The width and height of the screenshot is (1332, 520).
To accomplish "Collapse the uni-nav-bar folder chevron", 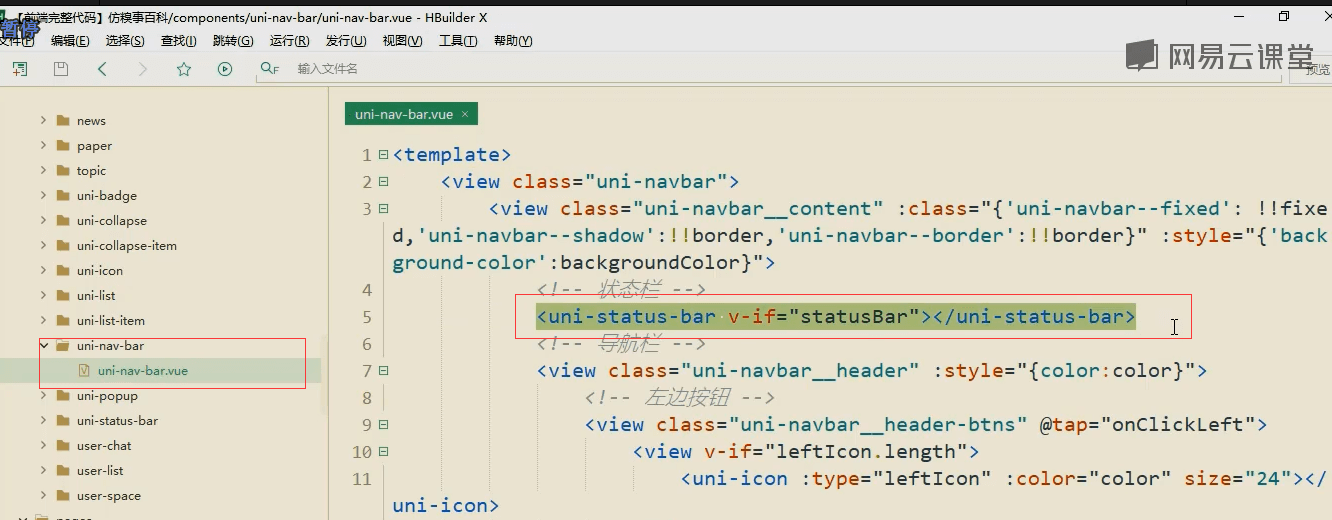I will point(43,345).
